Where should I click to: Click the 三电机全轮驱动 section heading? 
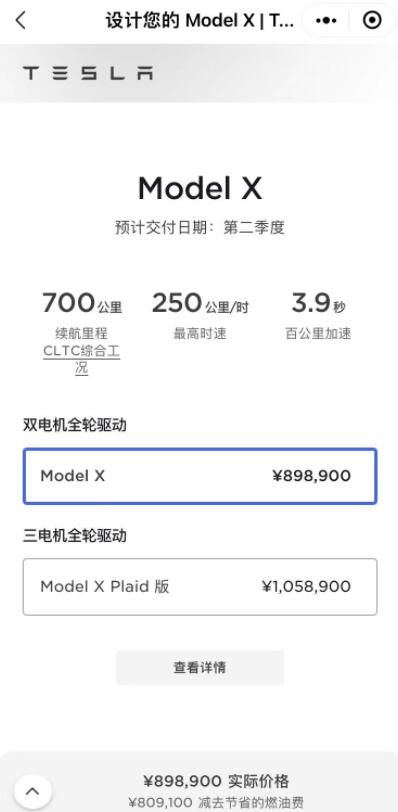click(75, 535)
